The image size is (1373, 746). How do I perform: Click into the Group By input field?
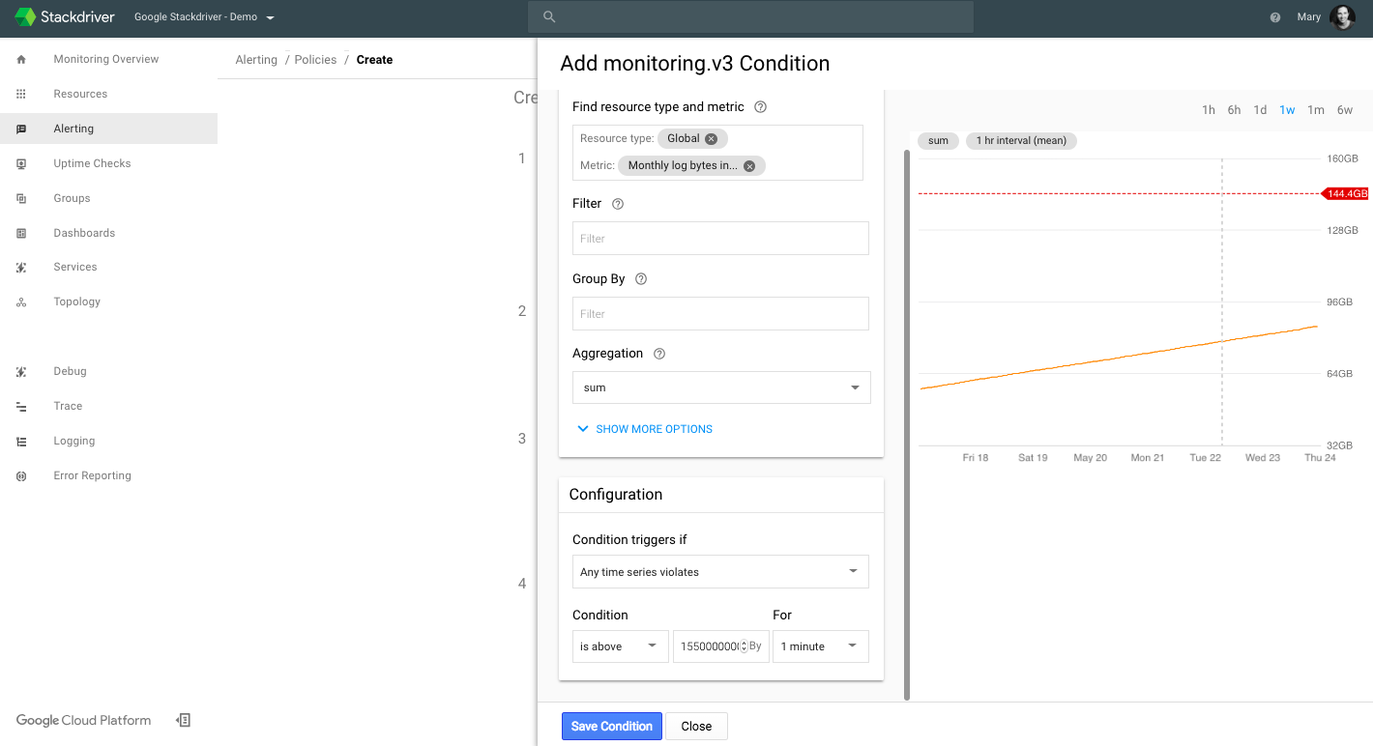[720, 313]
